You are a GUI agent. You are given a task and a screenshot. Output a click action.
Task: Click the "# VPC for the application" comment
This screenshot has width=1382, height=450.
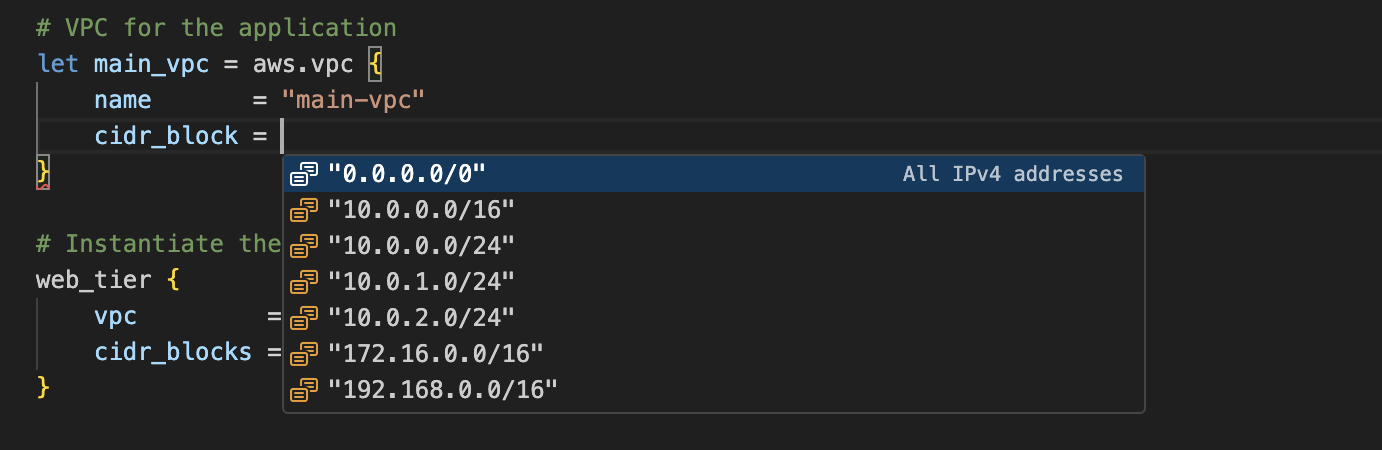click(x=215, y=28)
